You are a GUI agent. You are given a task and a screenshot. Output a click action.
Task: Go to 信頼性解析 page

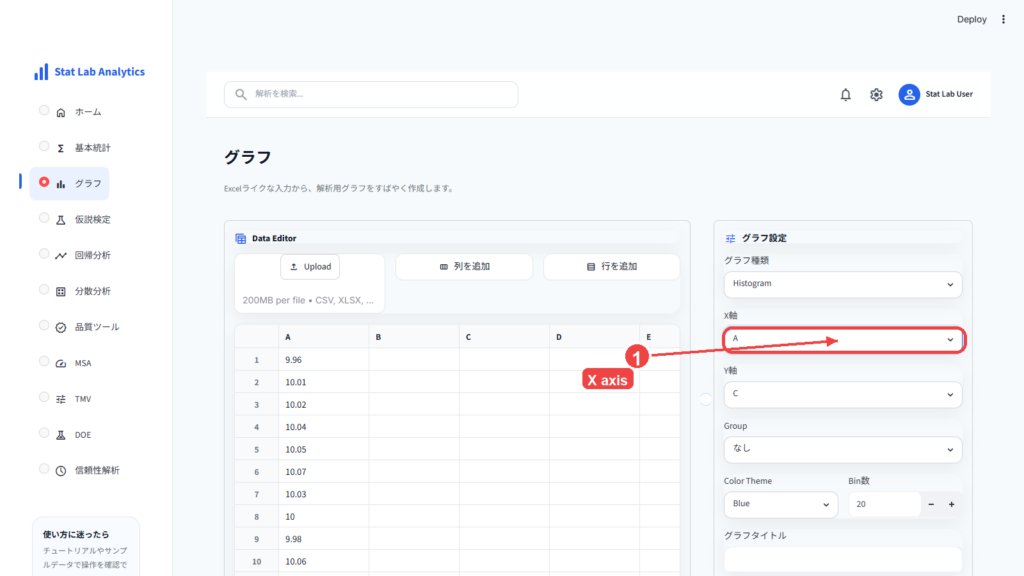(97, 470)
